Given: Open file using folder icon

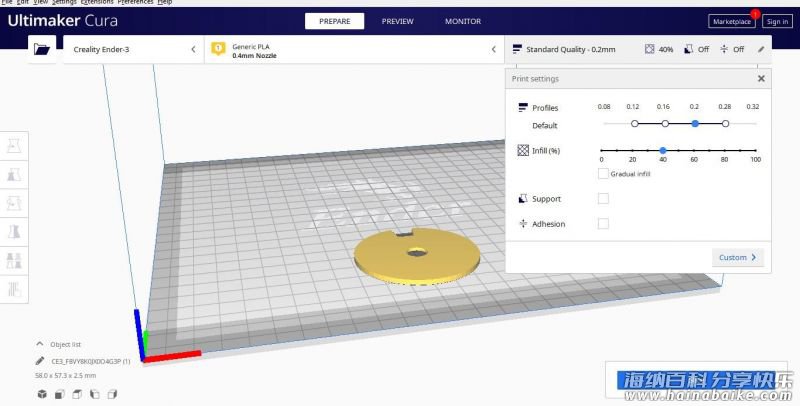Looking at the screenshot, I should pos(42,49).
